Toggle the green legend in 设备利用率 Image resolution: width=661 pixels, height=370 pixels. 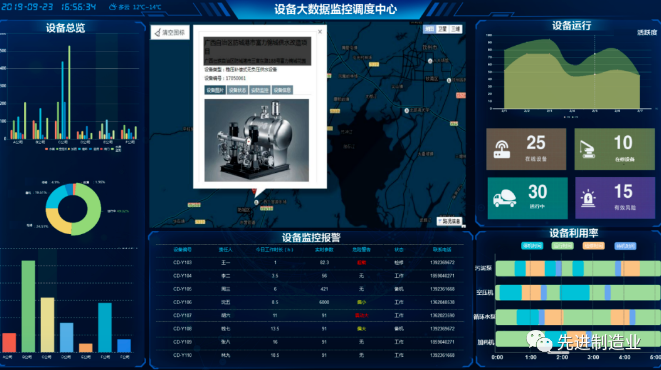pyautogui.click(x=562, y=246)
